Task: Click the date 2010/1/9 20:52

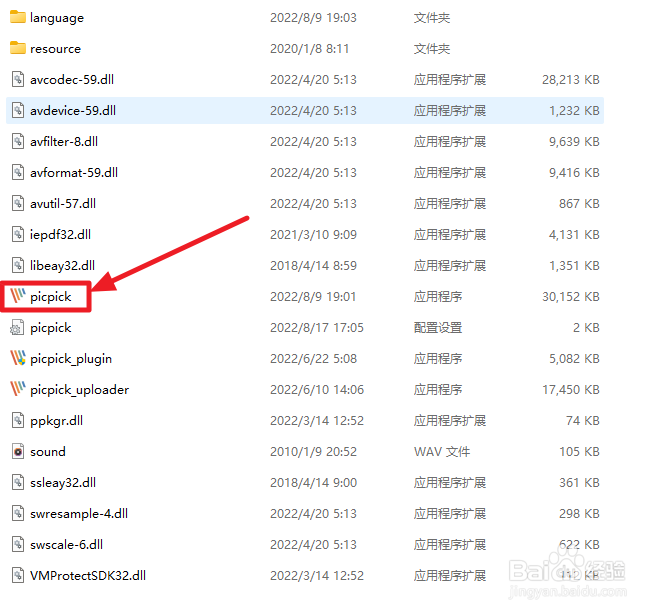Action: click(x=313, y=452)
